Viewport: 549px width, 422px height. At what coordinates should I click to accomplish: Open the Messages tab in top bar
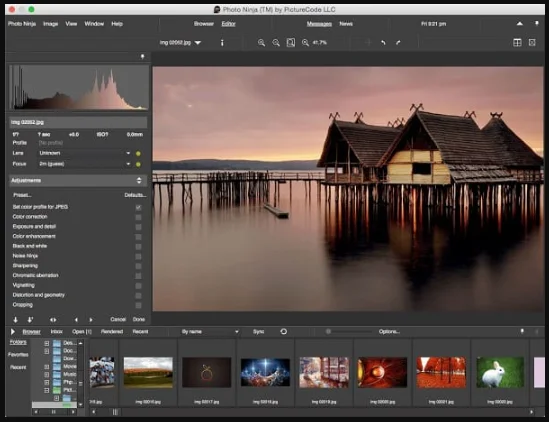point(319,24)
